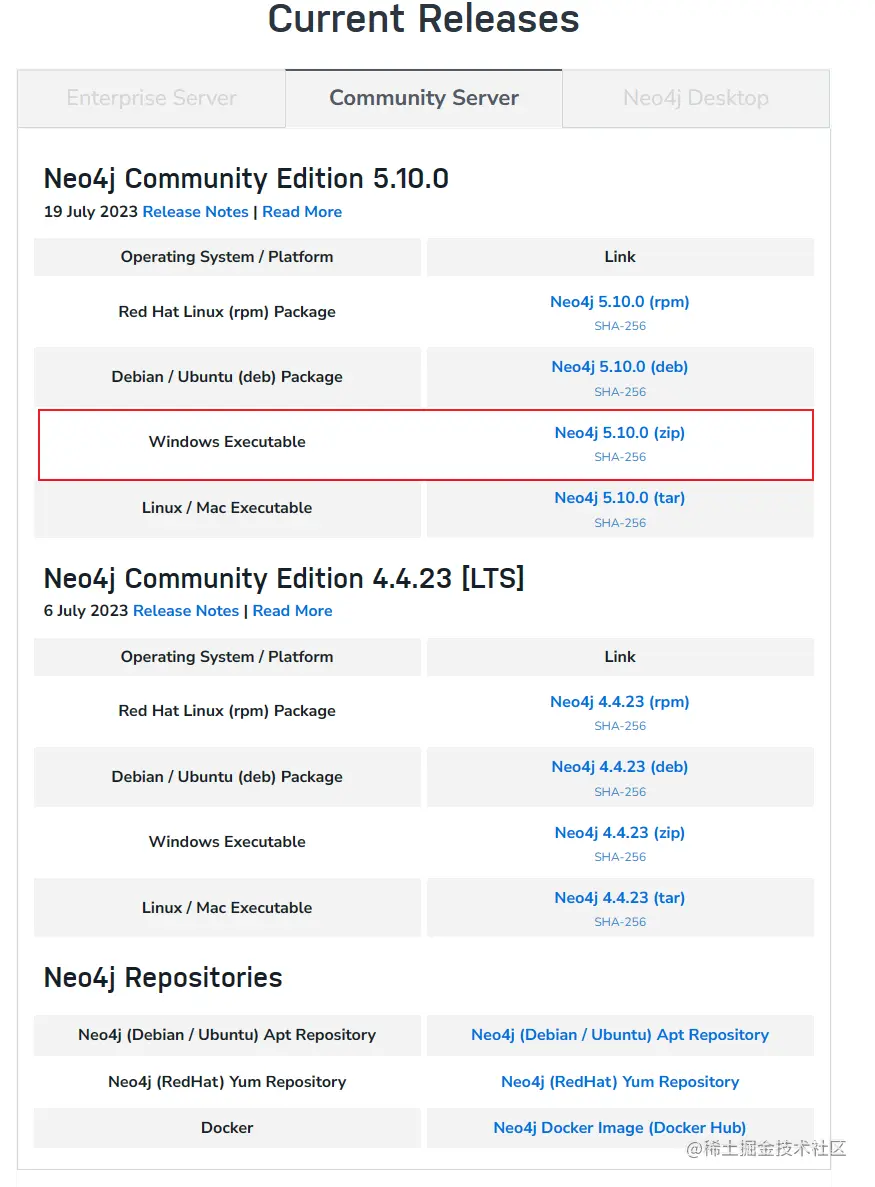Download Neo4j 5.10.0 (zip) for Windows
Screen dimensions: 875x1187
point(620,432)
